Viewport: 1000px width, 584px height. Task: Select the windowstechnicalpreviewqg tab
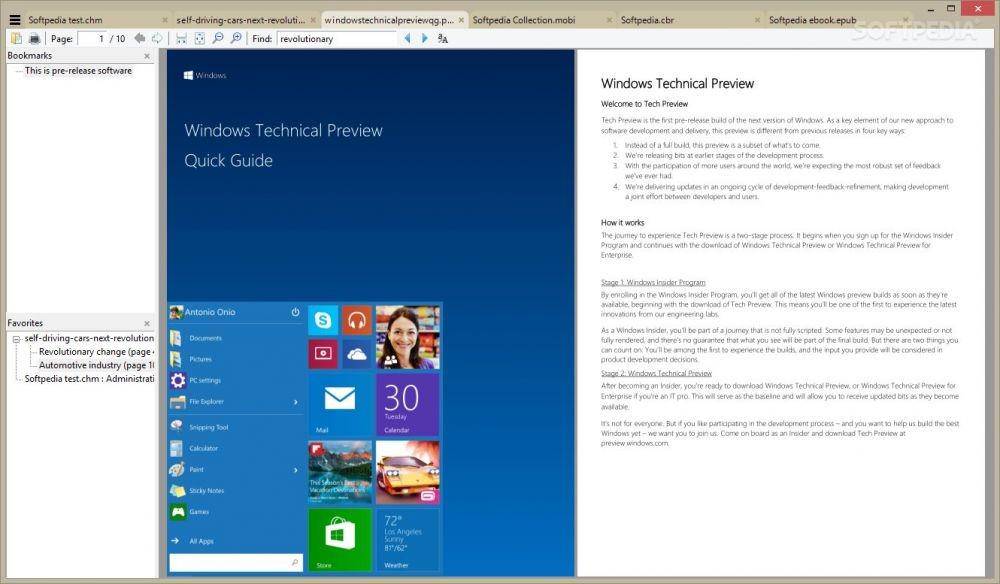389,20
